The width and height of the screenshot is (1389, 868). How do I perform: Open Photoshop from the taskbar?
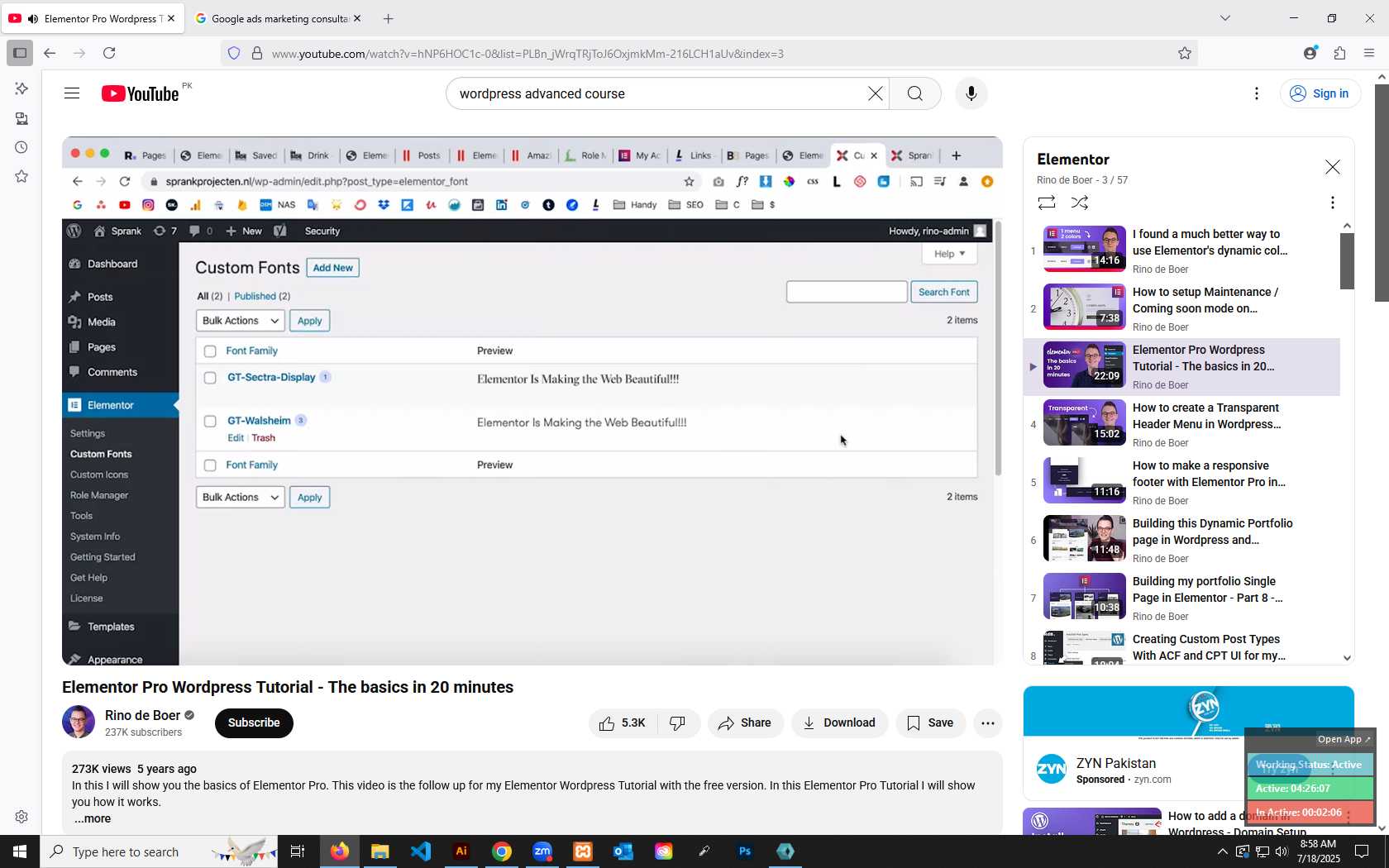tap(745, 851)
